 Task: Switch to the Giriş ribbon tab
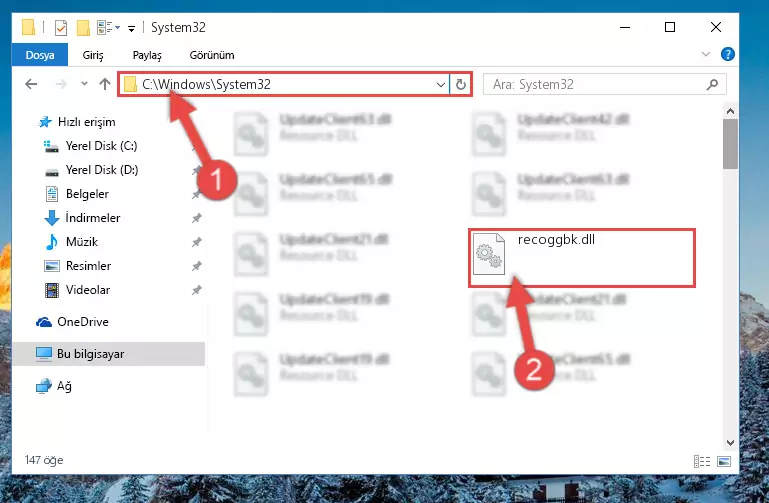[x=93, y=55]
